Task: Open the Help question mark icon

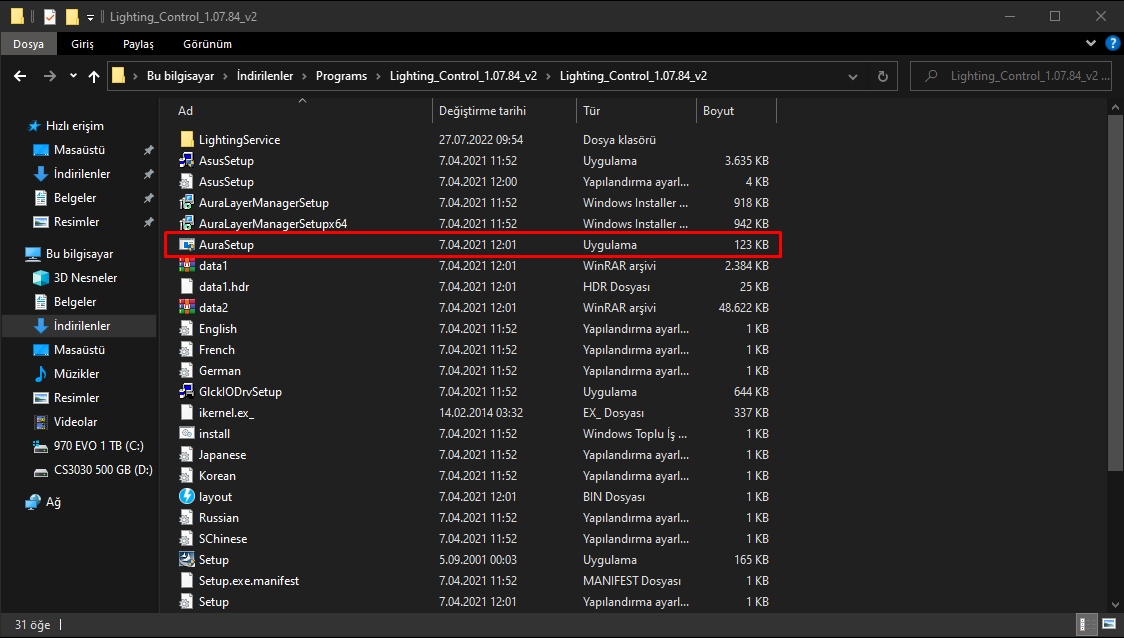Action: pyautogui.click(x=1113, y=44)
